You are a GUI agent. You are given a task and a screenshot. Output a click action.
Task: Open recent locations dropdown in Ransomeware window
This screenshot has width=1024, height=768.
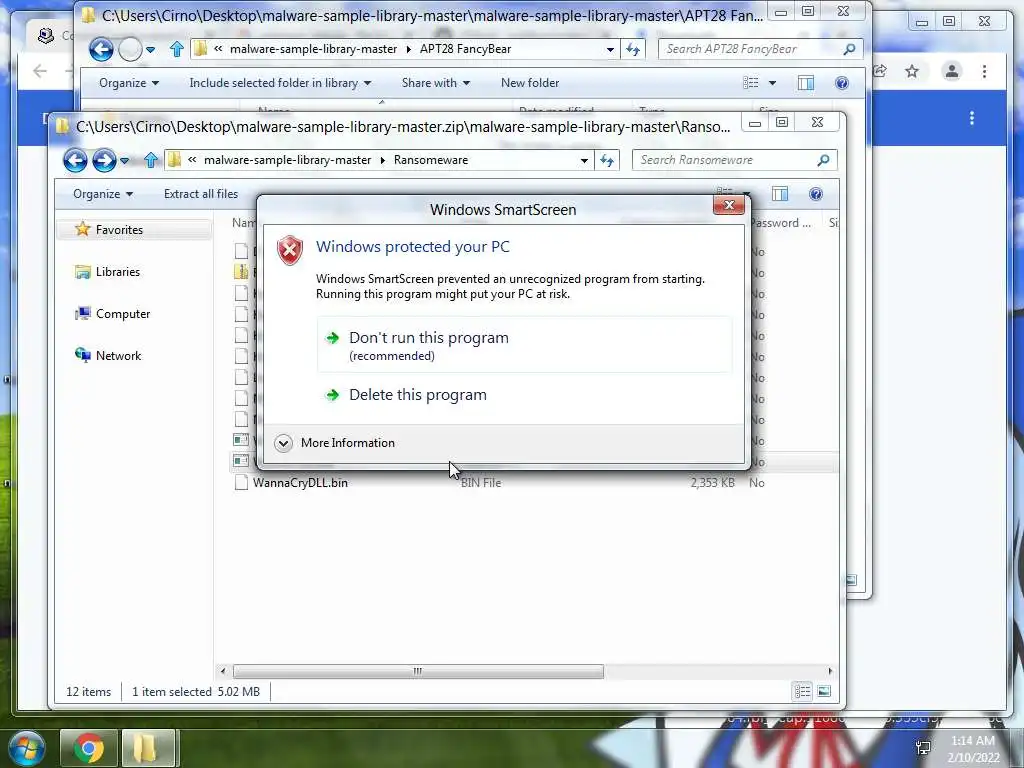(125, 160)
